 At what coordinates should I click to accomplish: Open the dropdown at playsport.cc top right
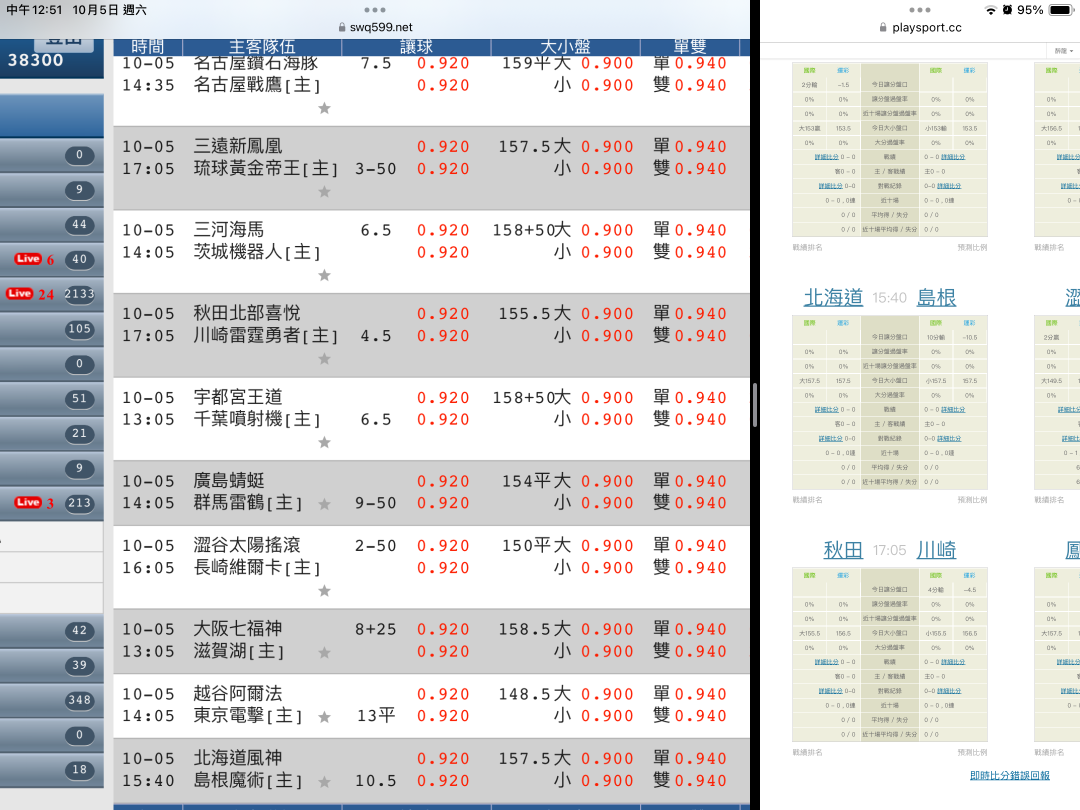point(1064,51)
